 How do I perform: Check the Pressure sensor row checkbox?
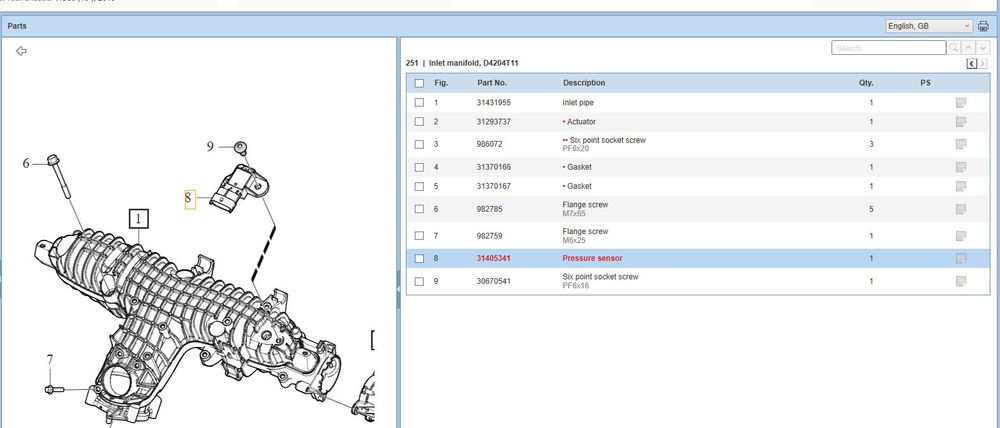(419, 258)
